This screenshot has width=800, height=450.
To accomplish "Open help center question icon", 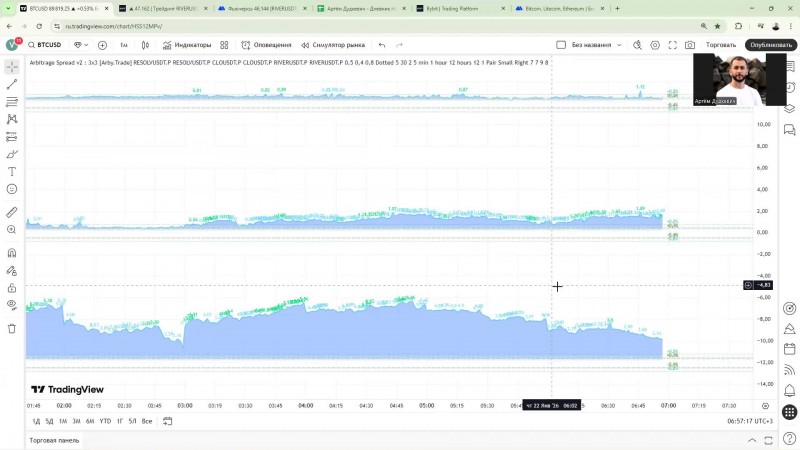I will [789, 439].
